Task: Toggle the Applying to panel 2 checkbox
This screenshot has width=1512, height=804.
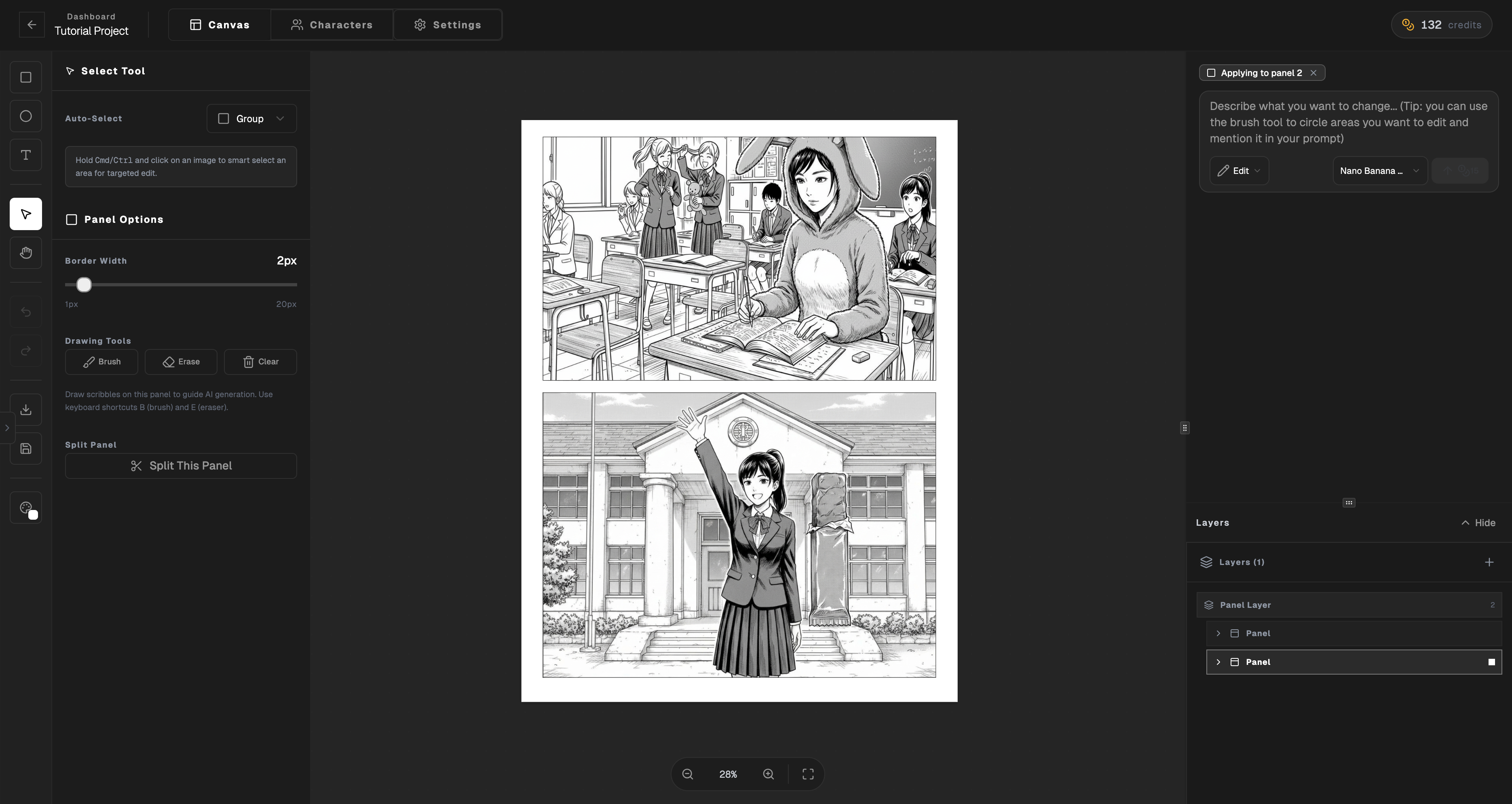Action: tap(1211, 72)
